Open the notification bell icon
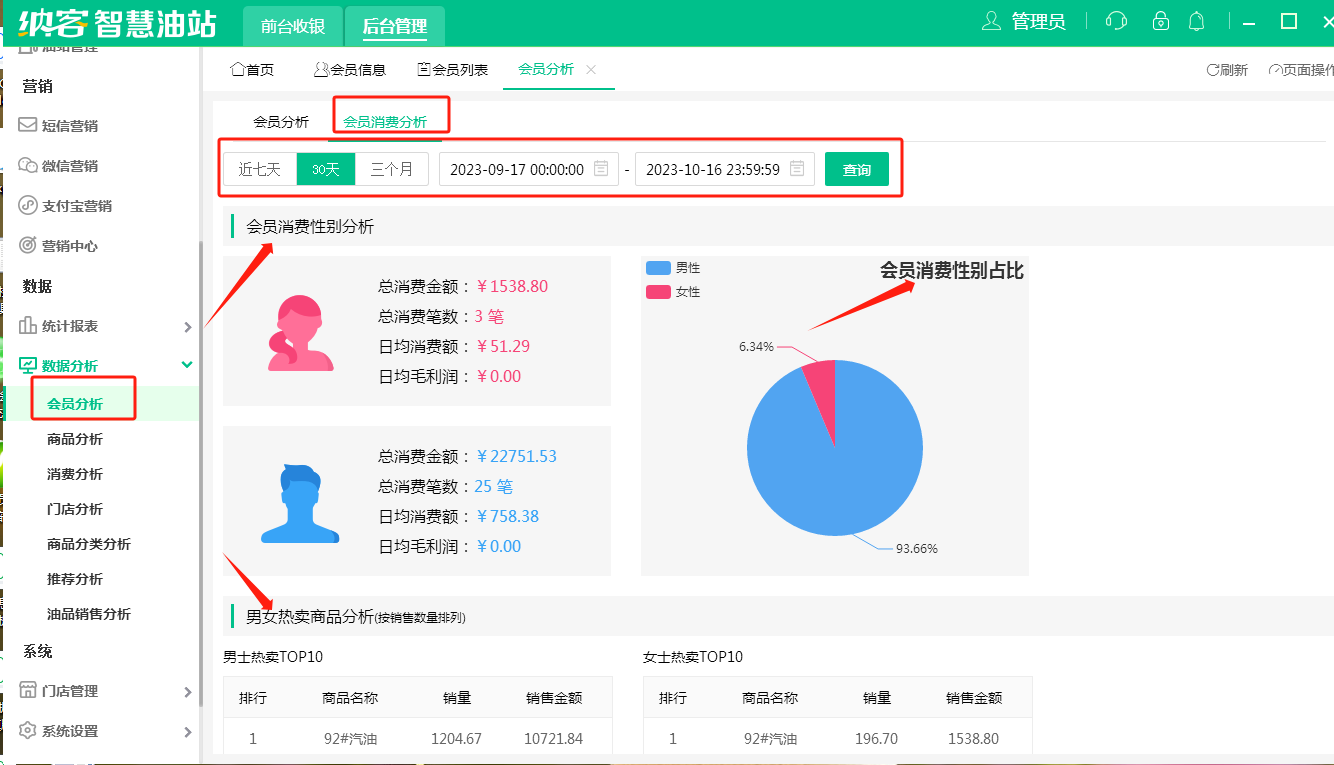The width and height of the screenshot is (1334, 765). point(1196,21)
